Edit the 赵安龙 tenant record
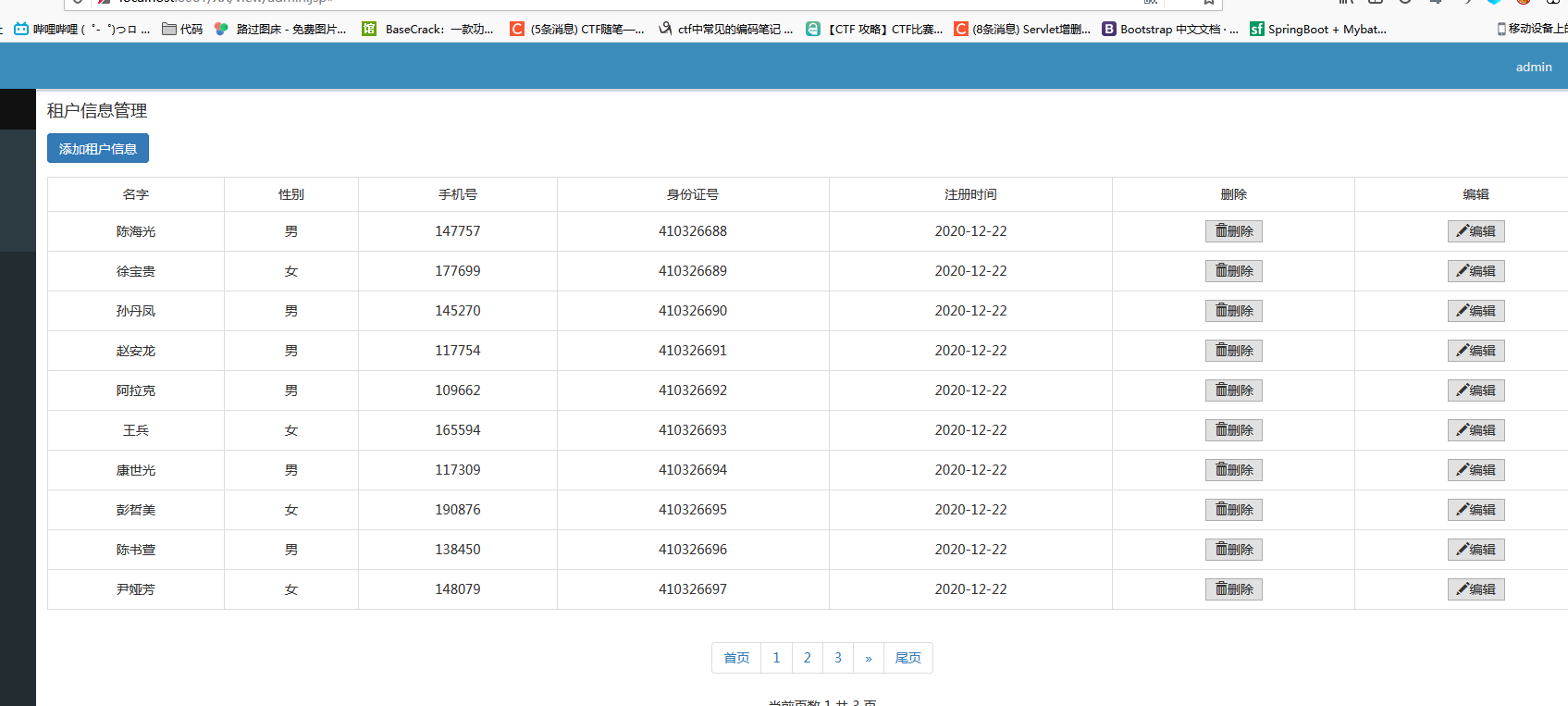Screen dimensions: 1568x706 click(x=1475, y=351)
